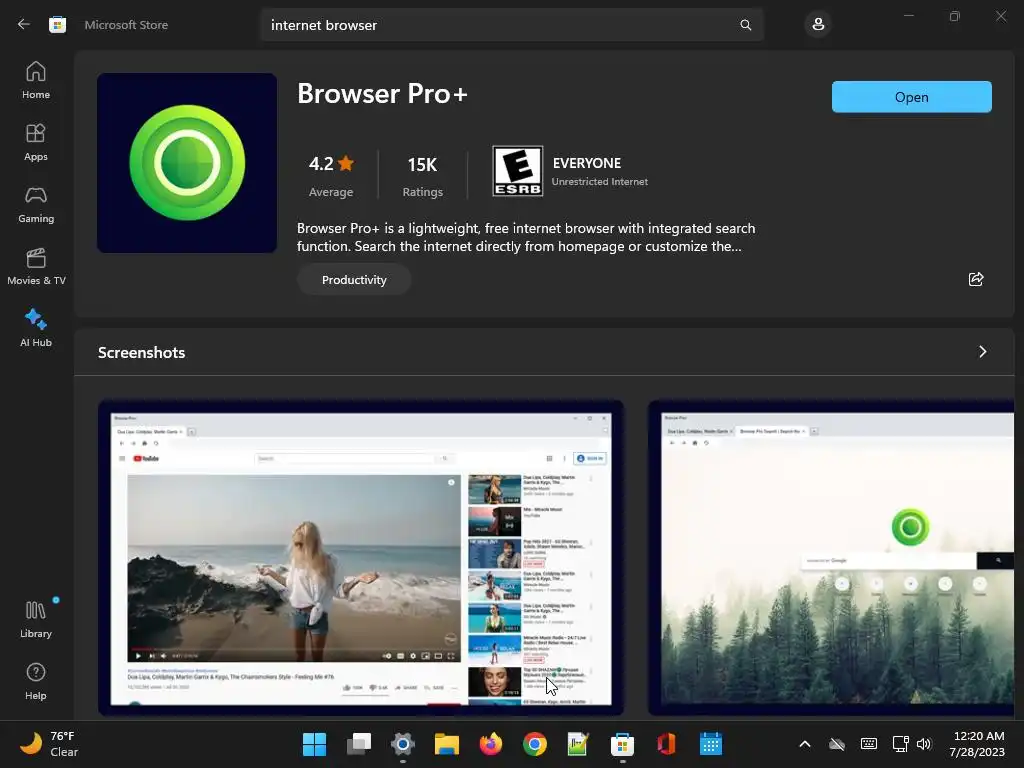Open Movies & TV section
The width and height of the screenshot is (1024, 768).
[x=36, y=266]
